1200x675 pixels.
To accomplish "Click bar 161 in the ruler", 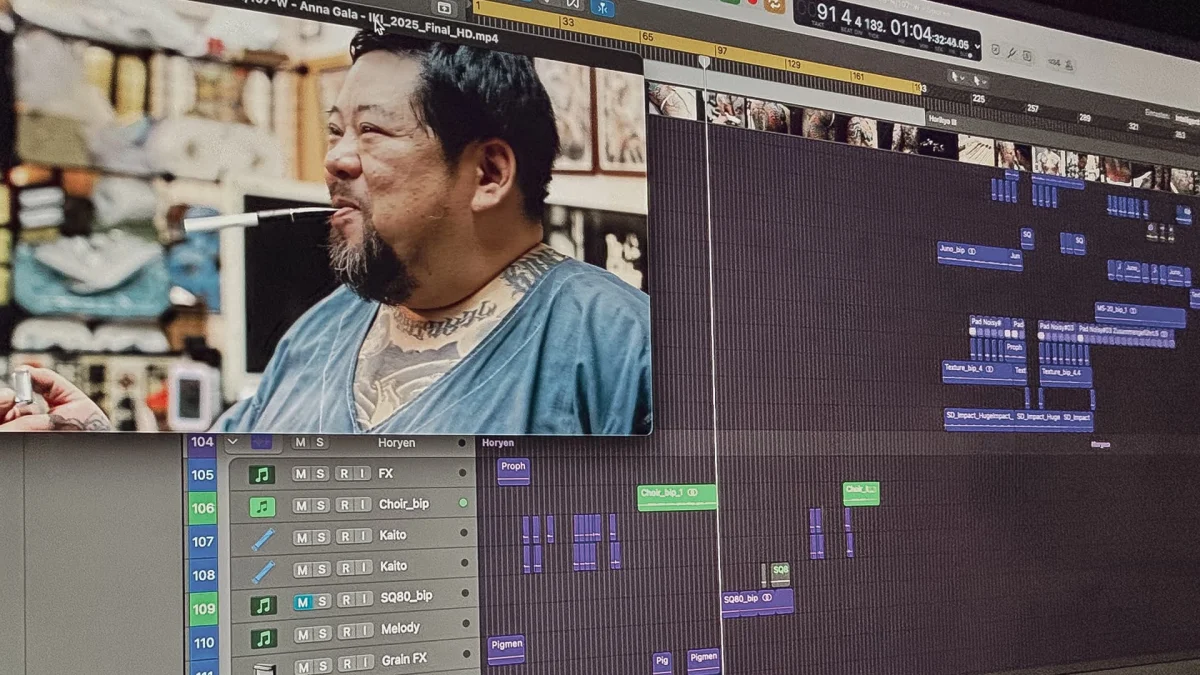I will point(857,76).
